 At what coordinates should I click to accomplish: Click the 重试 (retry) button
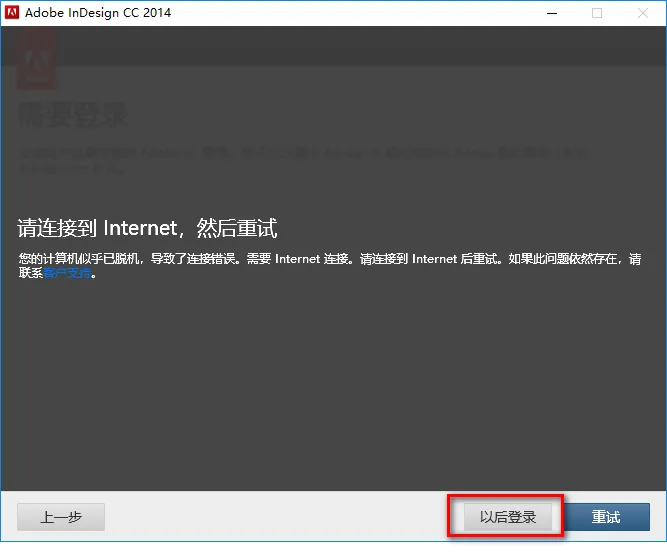606,517
